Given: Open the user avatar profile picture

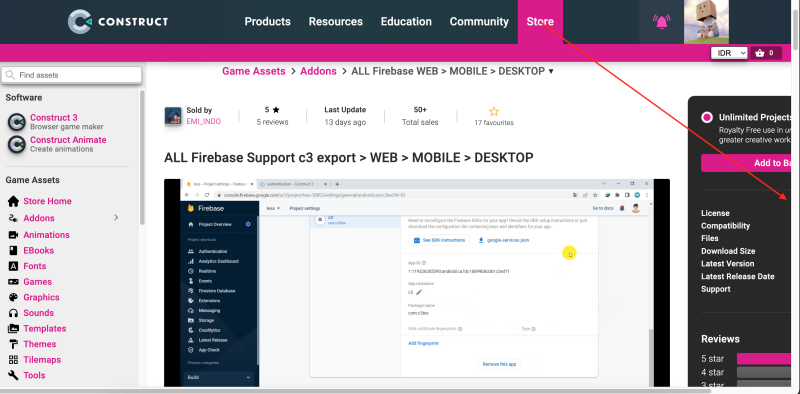Looking at the screenshot, I should pos(706,21).
